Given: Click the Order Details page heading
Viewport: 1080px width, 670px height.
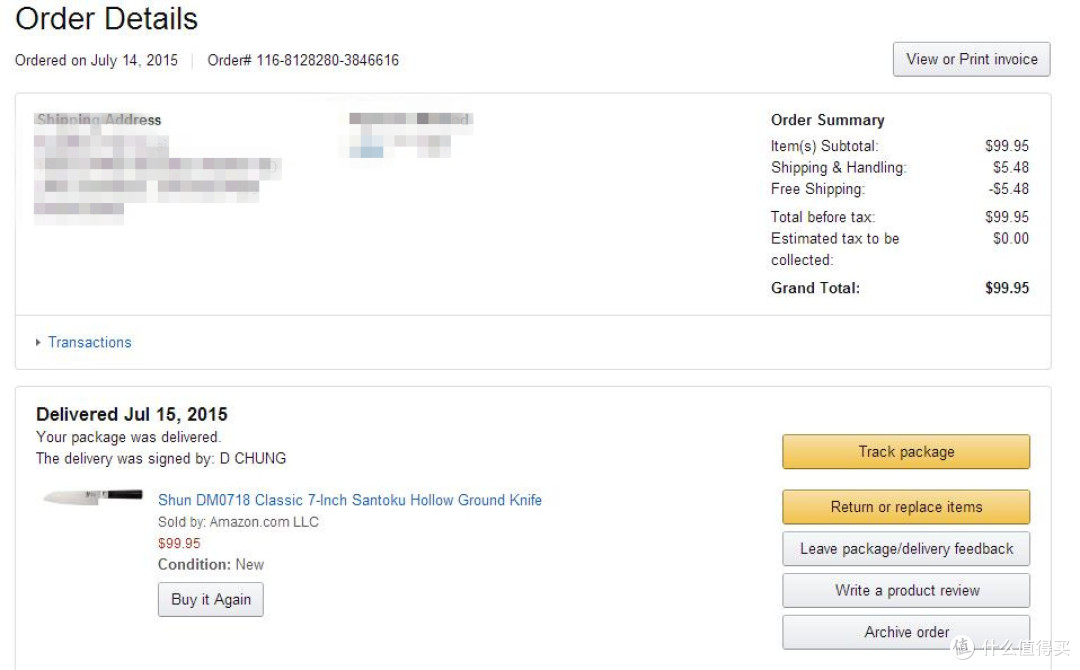Looking at the screenshot, I should coord(107,19).
